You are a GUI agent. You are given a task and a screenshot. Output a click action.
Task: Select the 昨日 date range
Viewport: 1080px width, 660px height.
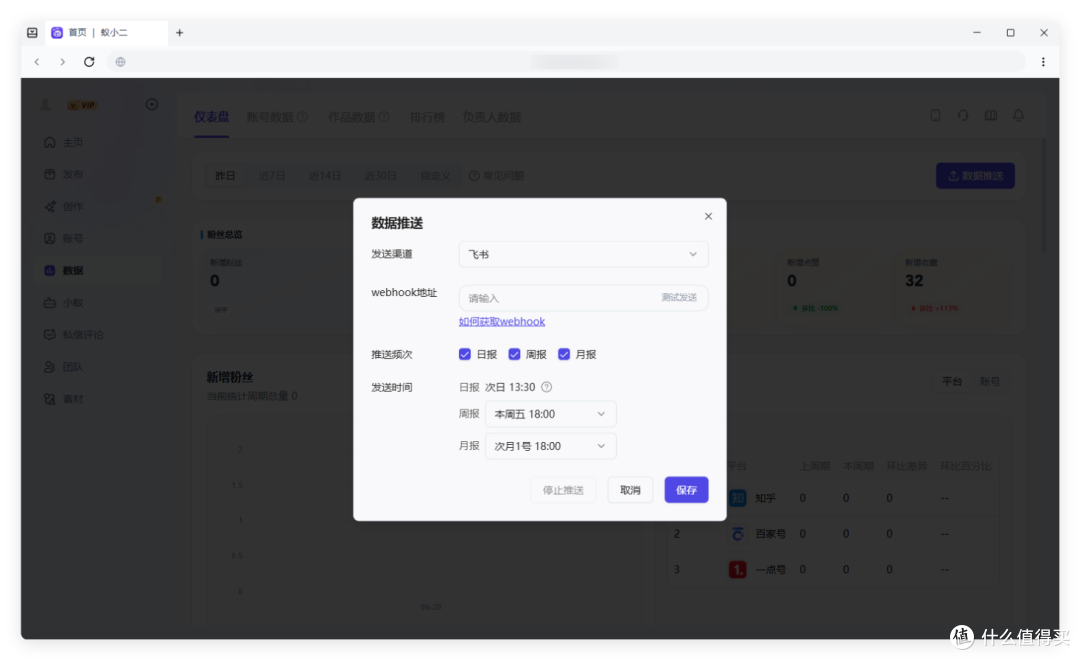[x=225, y=176]
